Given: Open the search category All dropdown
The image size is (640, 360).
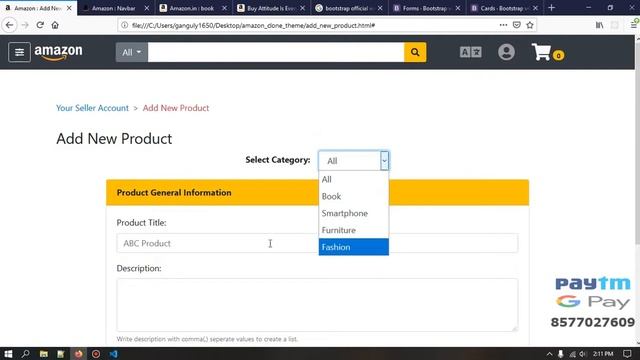Looking at the screenshot, I should coord(131,52).
